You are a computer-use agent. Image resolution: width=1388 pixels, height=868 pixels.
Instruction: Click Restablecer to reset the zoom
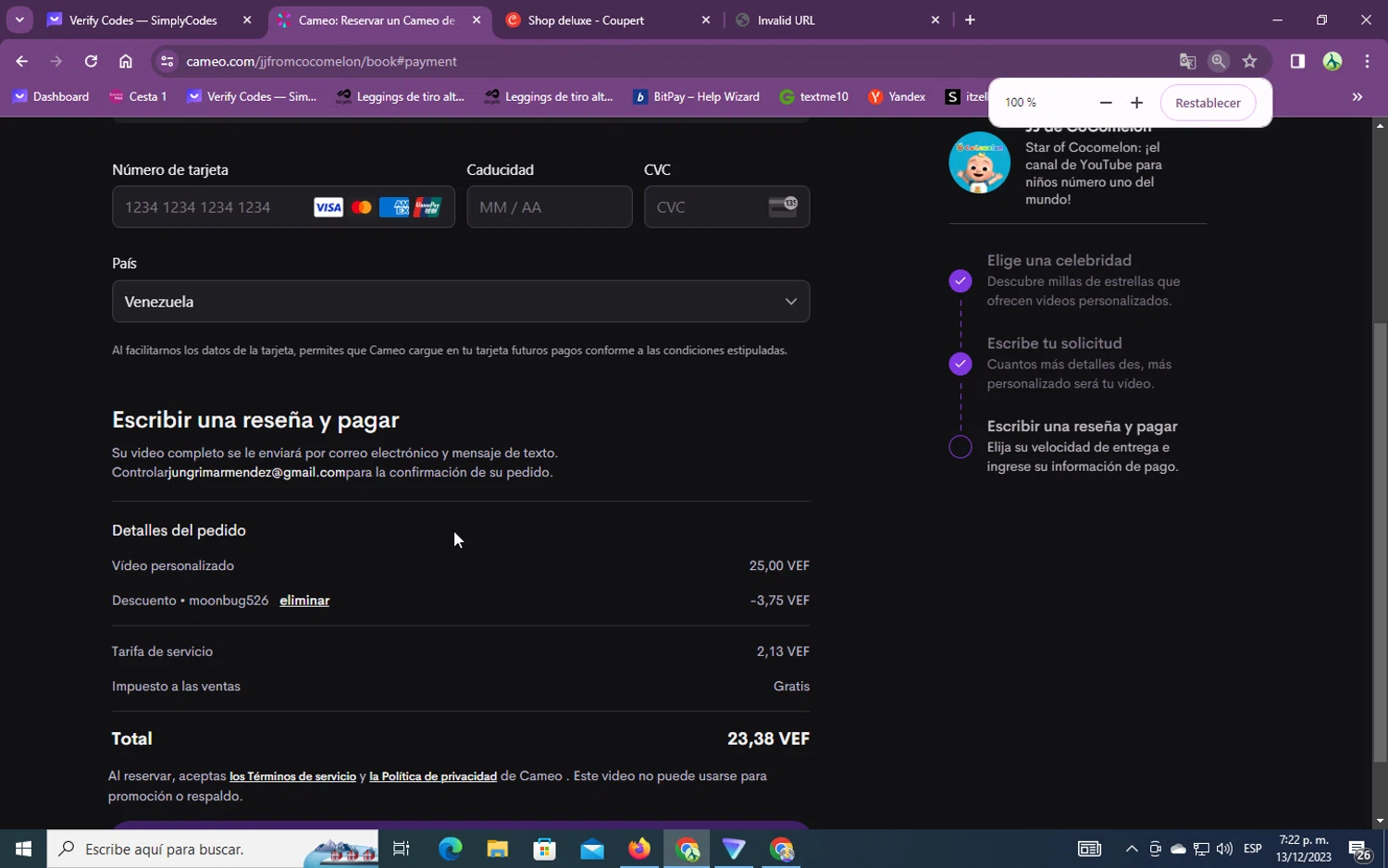coord(1208,103)
